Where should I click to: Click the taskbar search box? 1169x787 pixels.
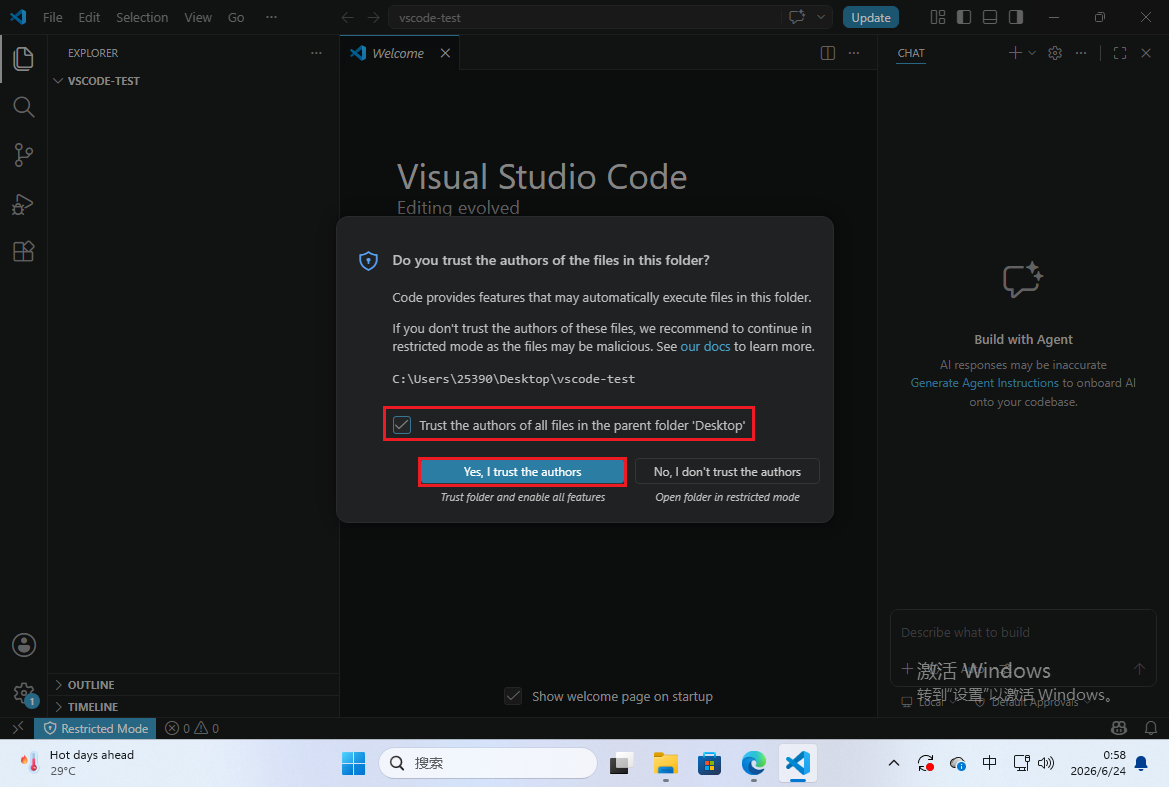(488, 763)
